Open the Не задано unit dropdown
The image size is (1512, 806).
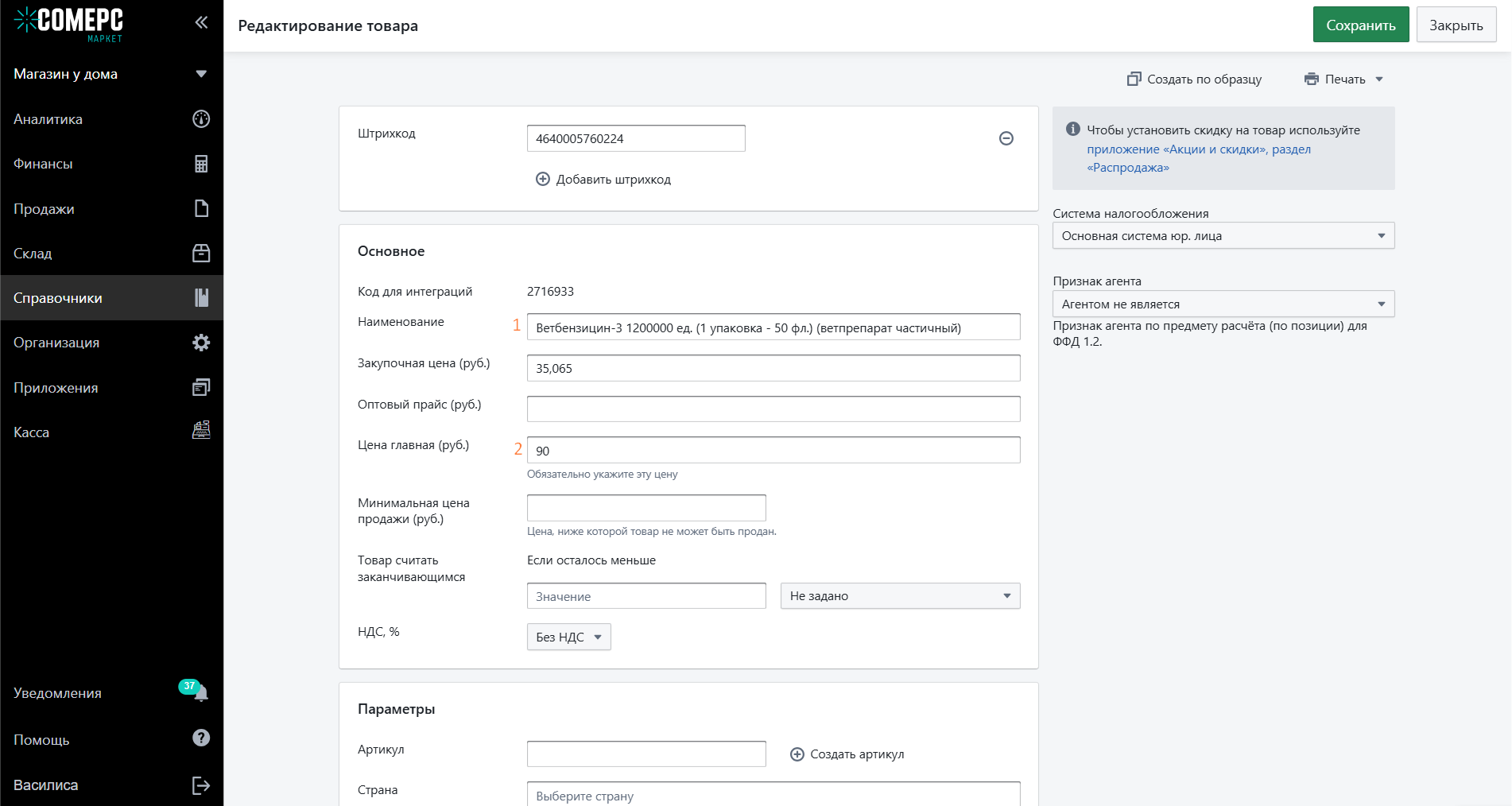[x=900, y=595]
